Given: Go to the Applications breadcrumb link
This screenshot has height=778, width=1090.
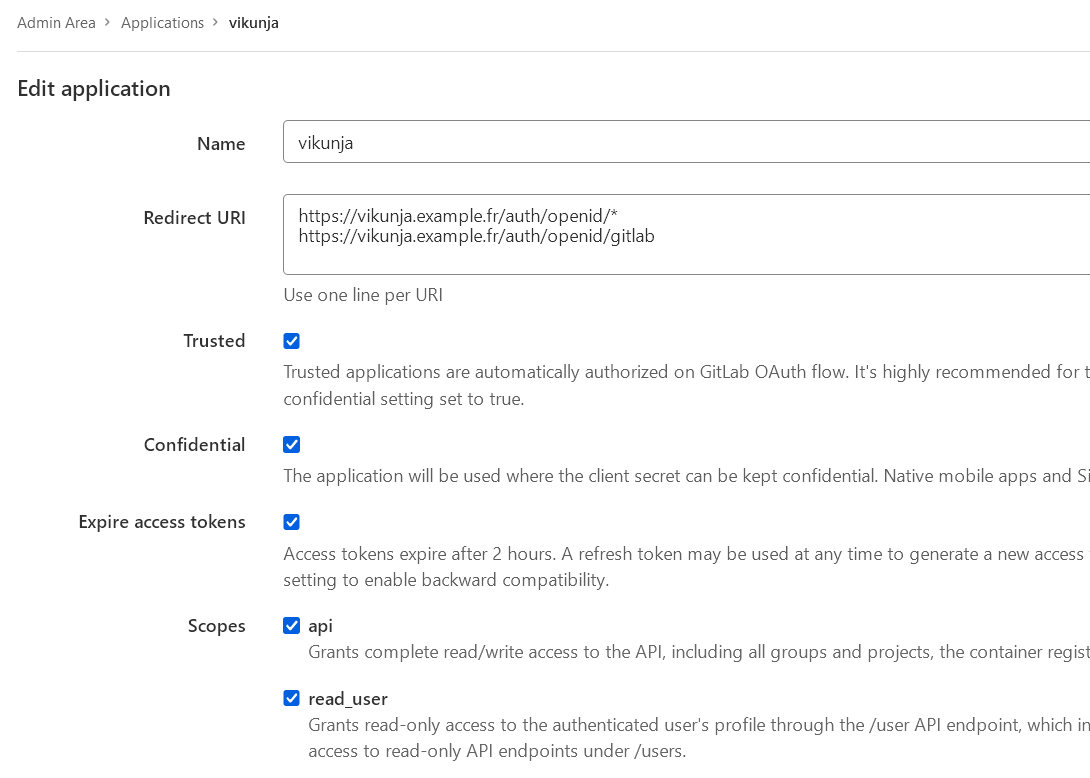Looking at the screenshot, I should (163, 23).
